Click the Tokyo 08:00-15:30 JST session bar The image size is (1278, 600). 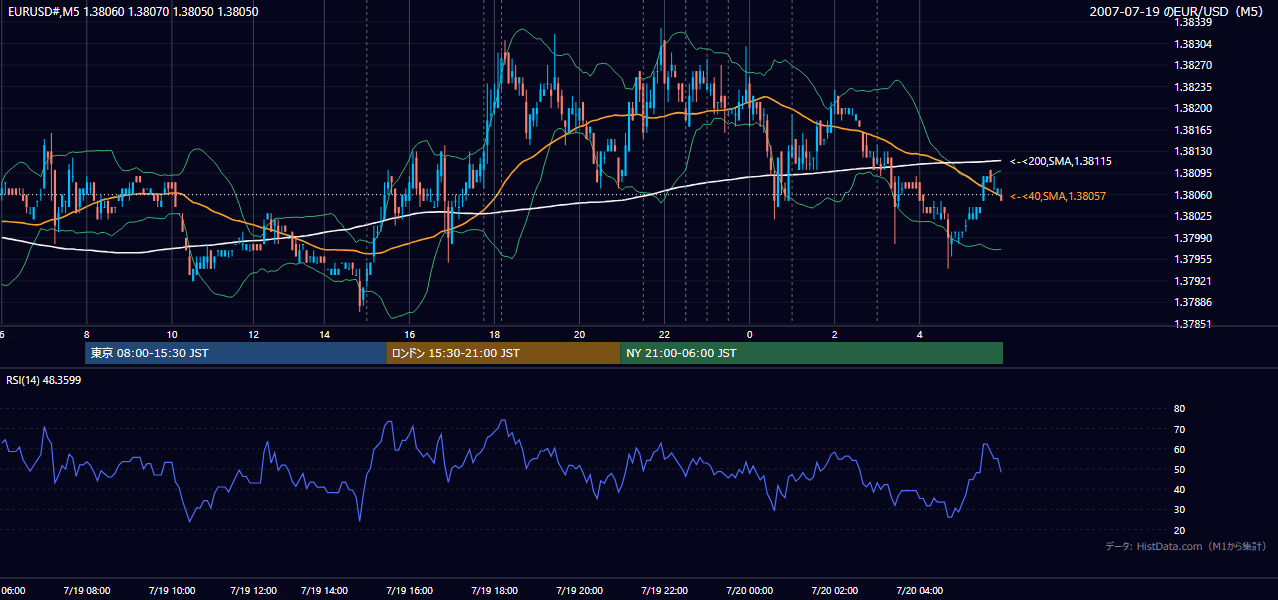point(236,353)
